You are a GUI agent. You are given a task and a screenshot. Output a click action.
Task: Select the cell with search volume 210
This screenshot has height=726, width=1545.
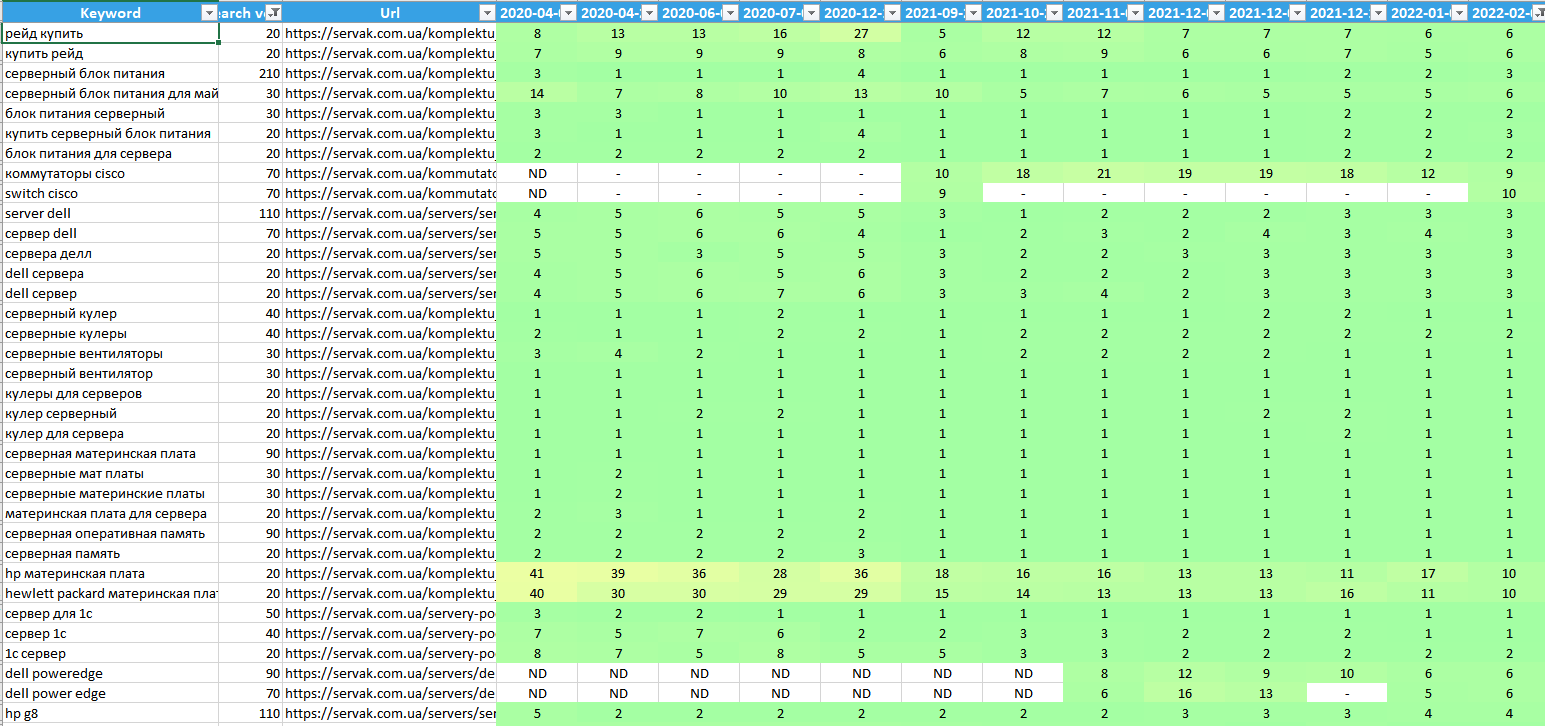click(x=251, y=74)
